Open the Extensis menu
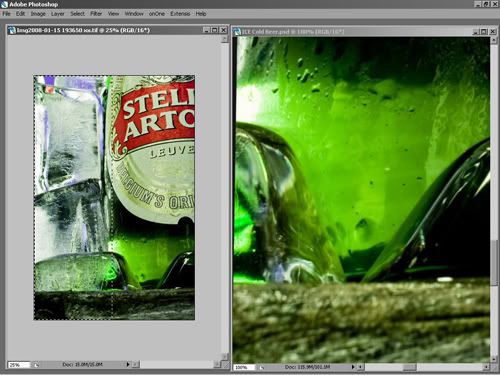 point(180,14)
